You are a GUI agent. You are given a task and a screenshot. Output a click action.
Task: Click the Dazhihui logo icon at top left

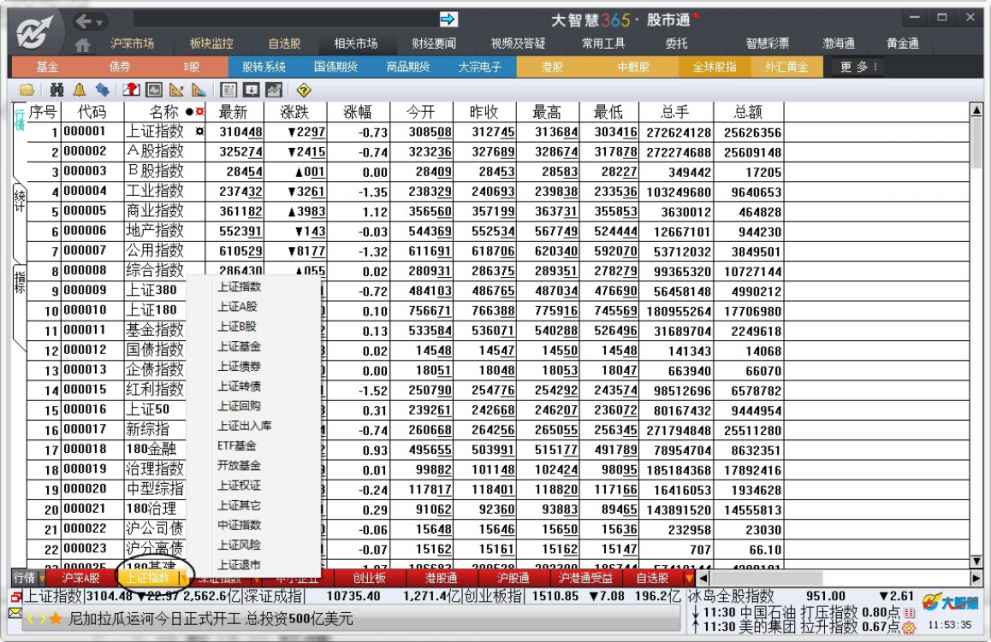pyautogui.click(x=35, y=32)
